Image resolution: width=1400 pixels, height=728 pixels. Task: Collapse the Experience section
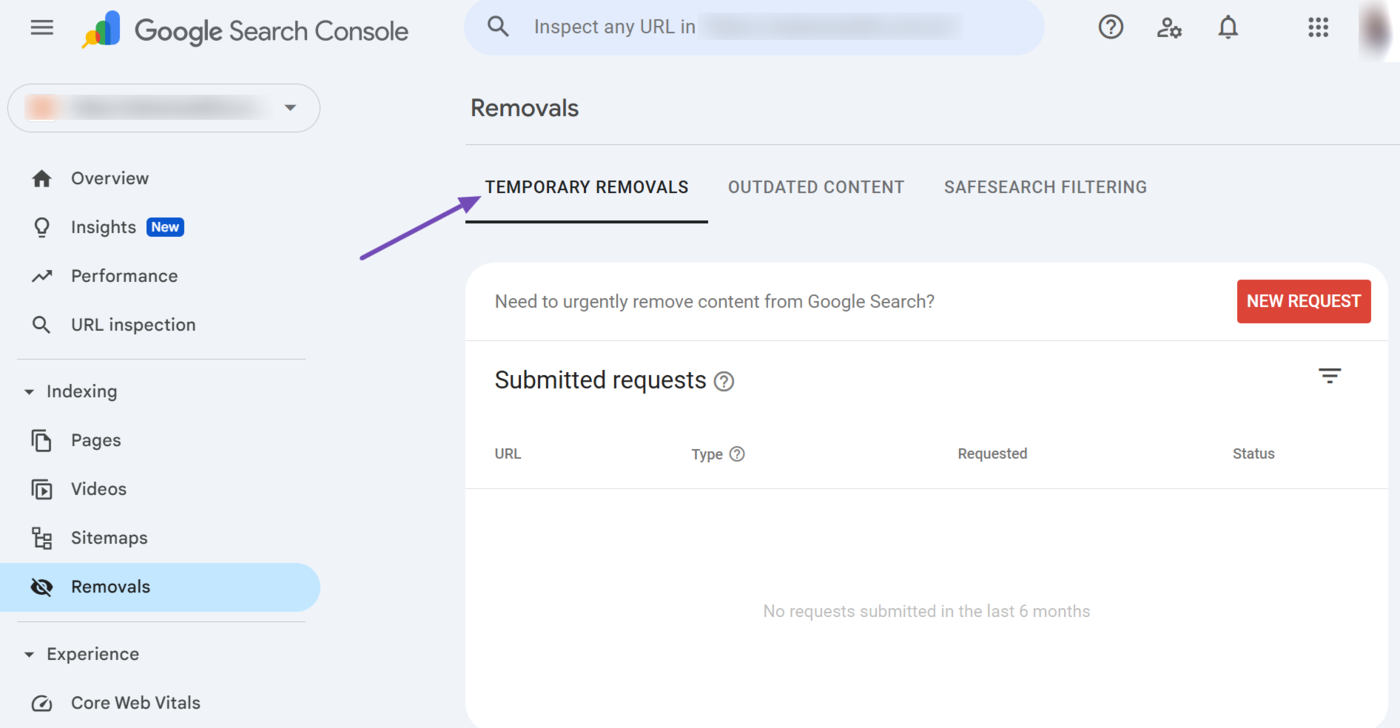pos(29,655)
